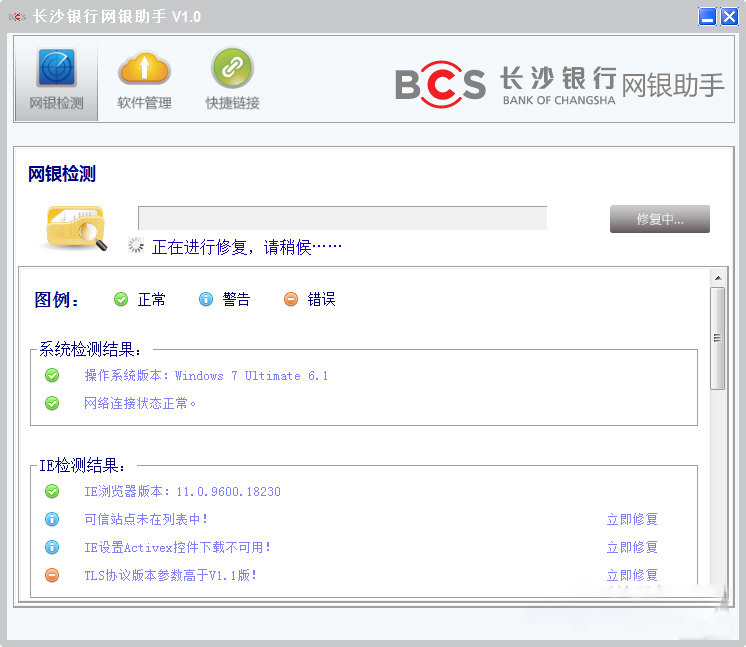Click the 软件管理 tab label text
This screenshot has height=647, width=746.
144,103
